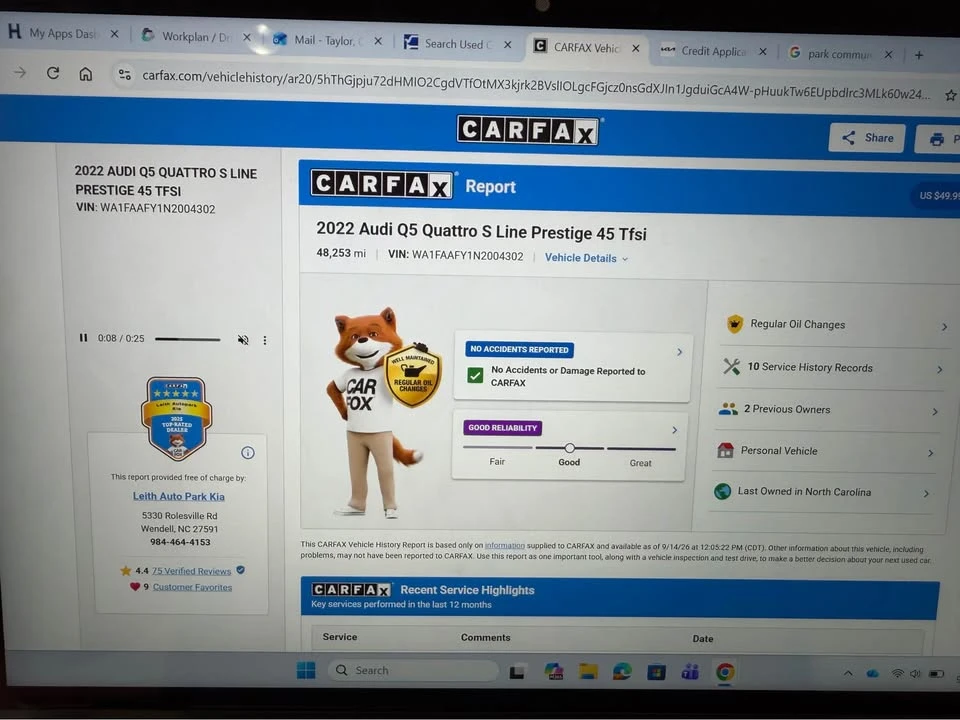Show hidden system tray icons

(x=848, y=673)
